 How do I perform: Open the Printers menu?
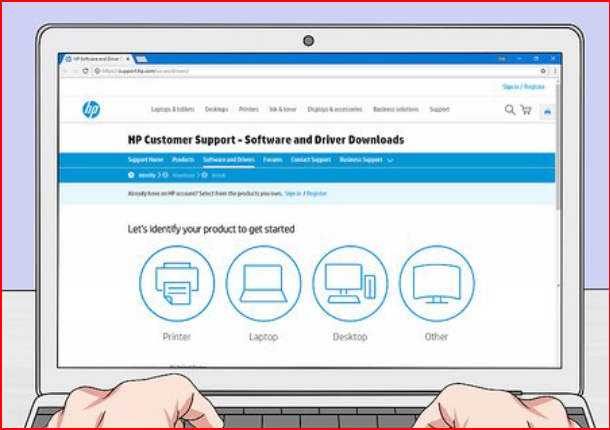click(249, 109)
